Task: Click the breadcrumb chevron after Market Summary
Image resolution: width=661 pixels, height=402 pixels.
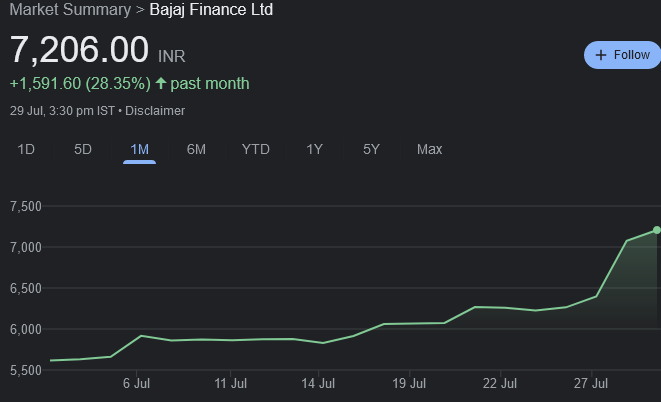Action: 139,10
